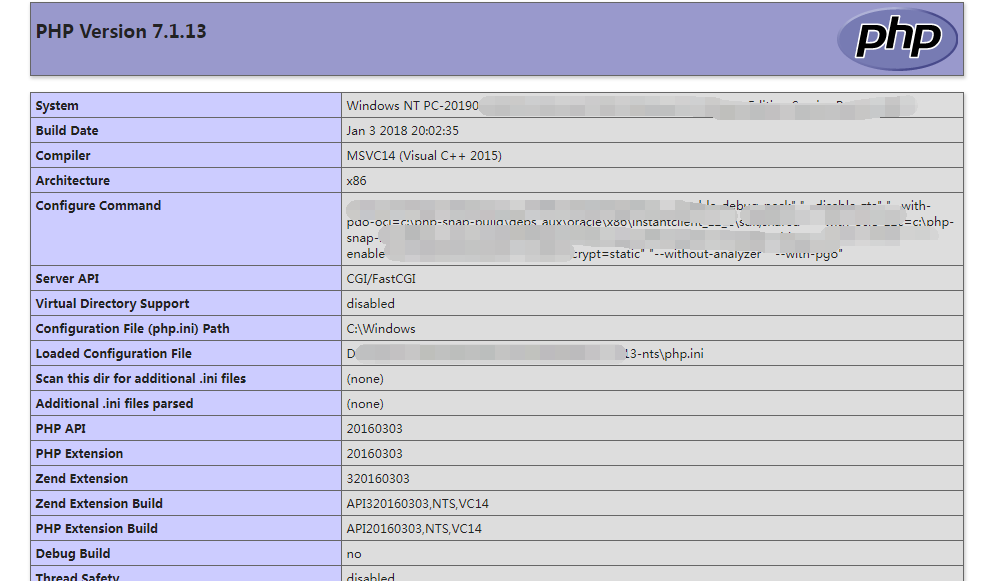Click the 'PHP Extension Build' label
The image size is (986, 581).
(x=96, y=529)
